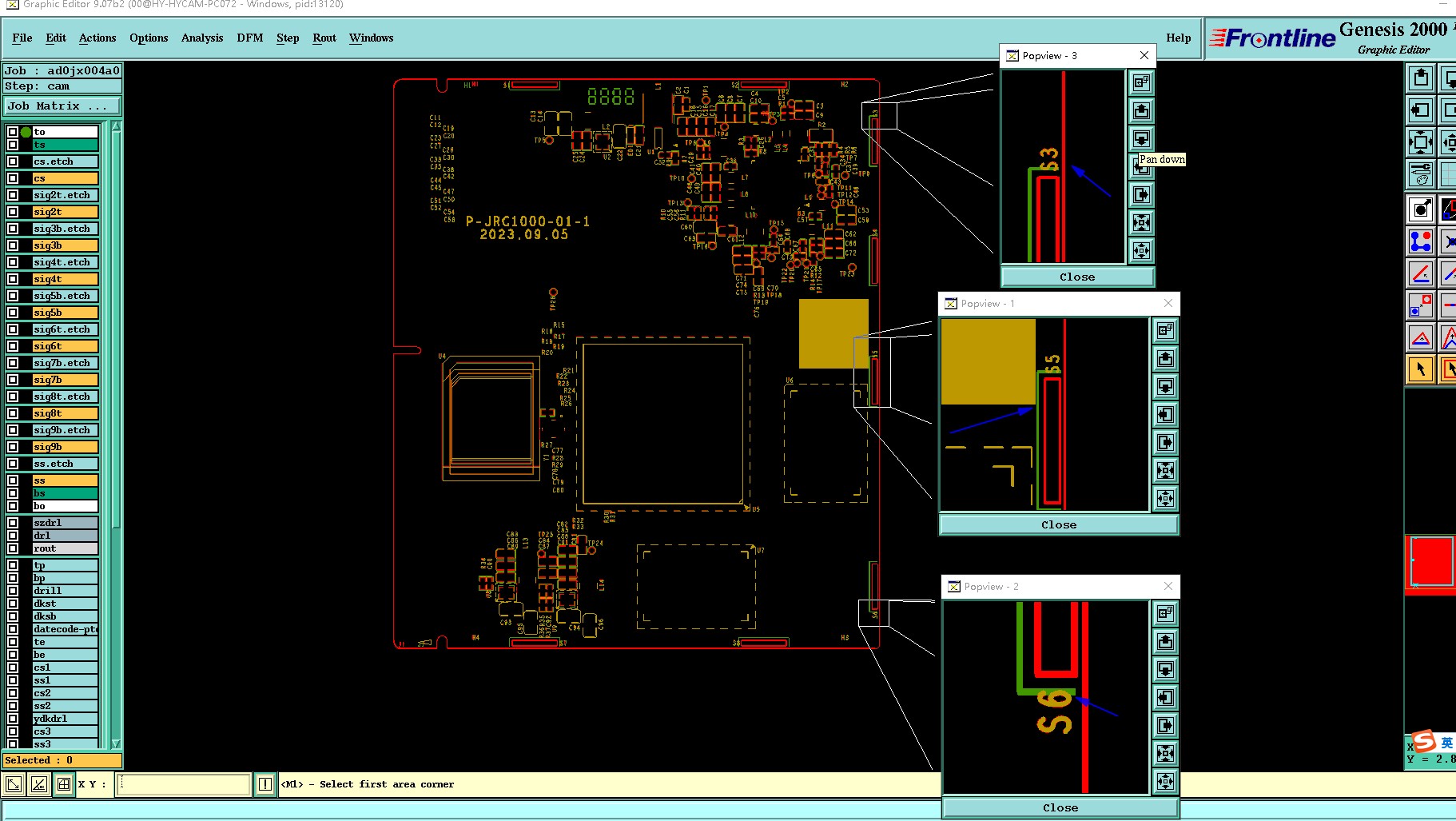The image size is (1456, 821).
Task: Toggle the checkbox for layer to
Action: [13, 132]
